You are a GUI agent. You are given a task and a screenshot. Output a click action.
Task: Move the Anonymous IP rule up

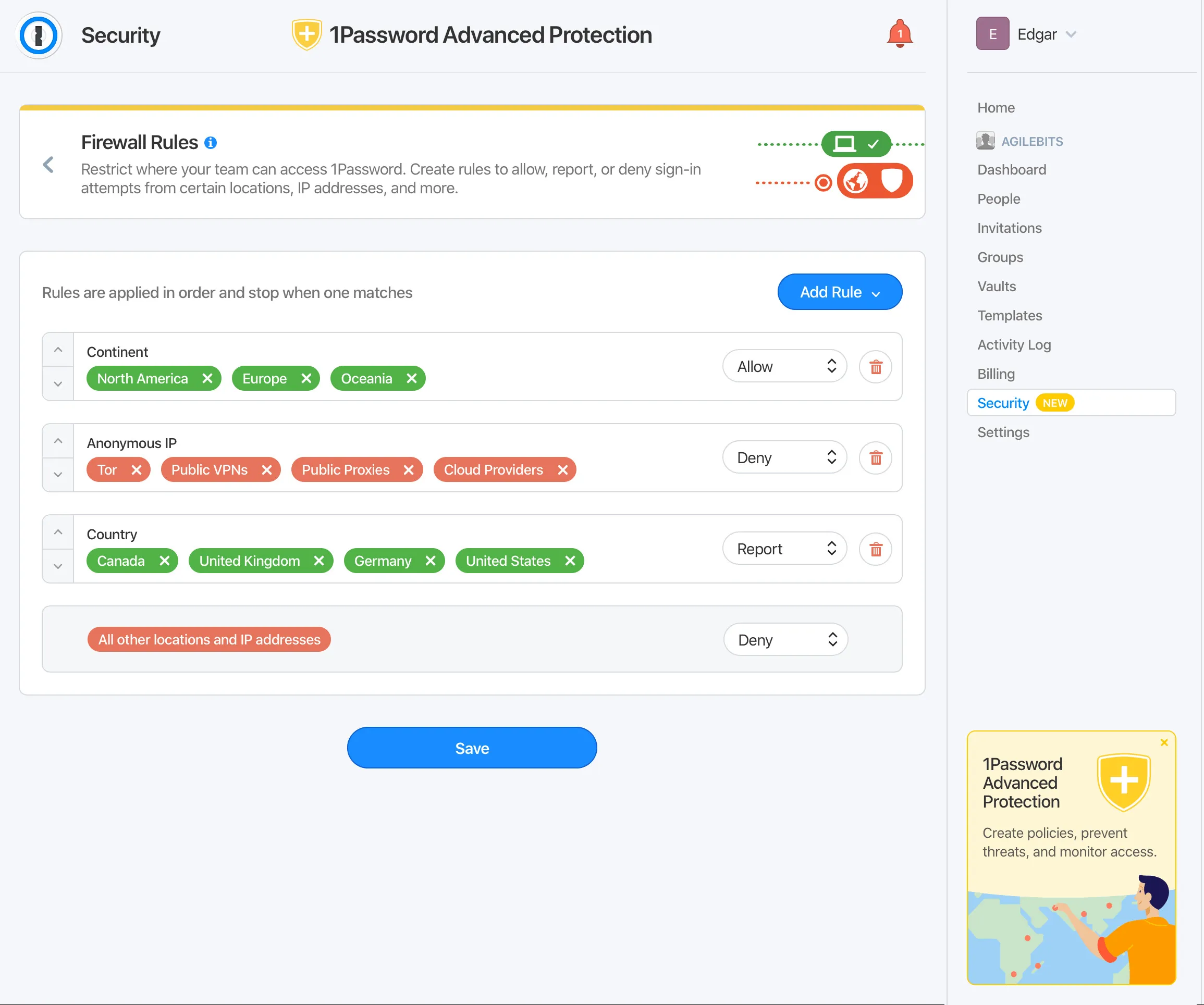pos(58,441)
